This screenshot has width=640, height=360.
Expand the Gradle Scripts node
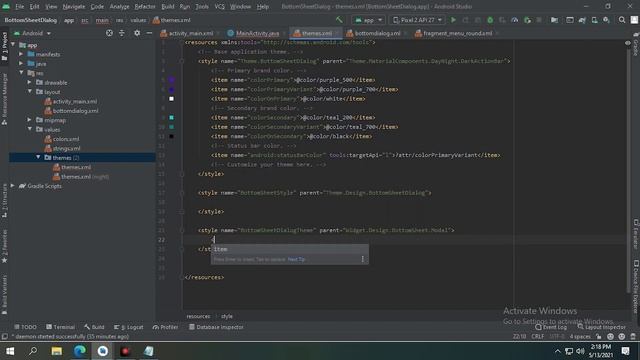(13, 186)
